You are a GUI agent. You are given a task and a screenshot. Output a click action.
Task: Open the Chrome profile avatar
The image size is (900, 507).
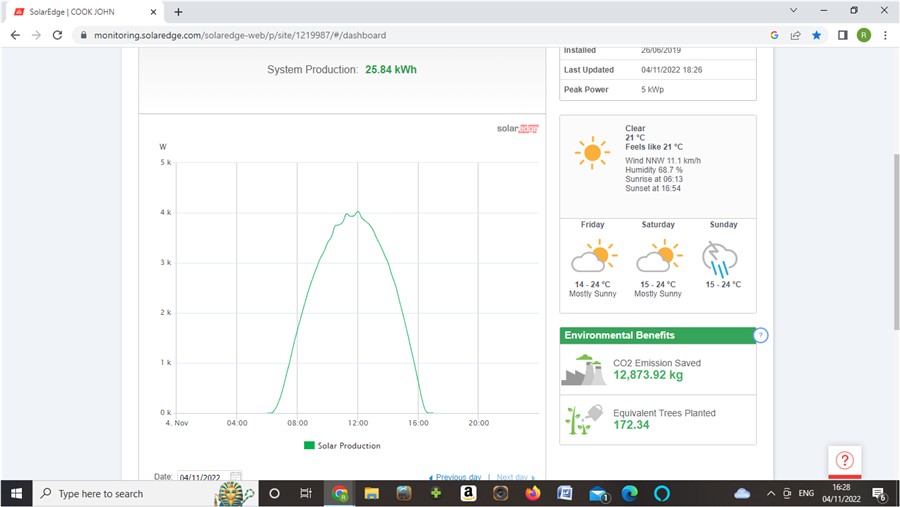point(864,35)
